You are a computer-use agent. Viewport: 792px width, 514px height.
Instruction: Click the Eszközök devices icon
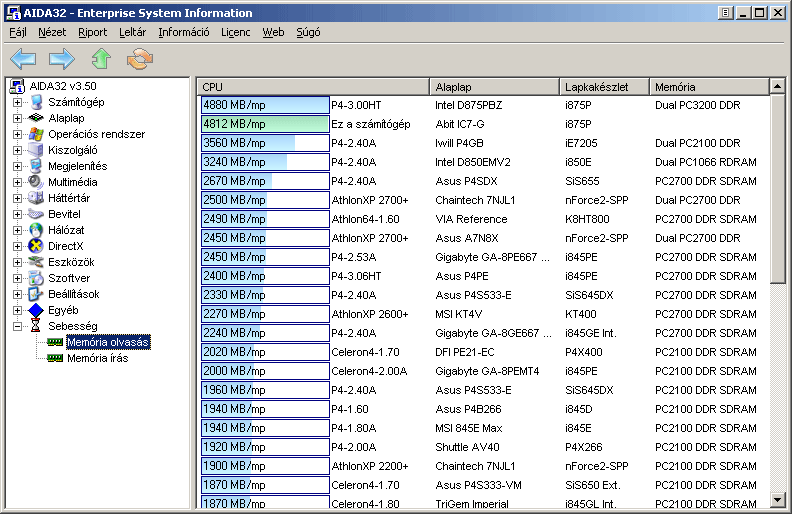[x=36, y=262]
